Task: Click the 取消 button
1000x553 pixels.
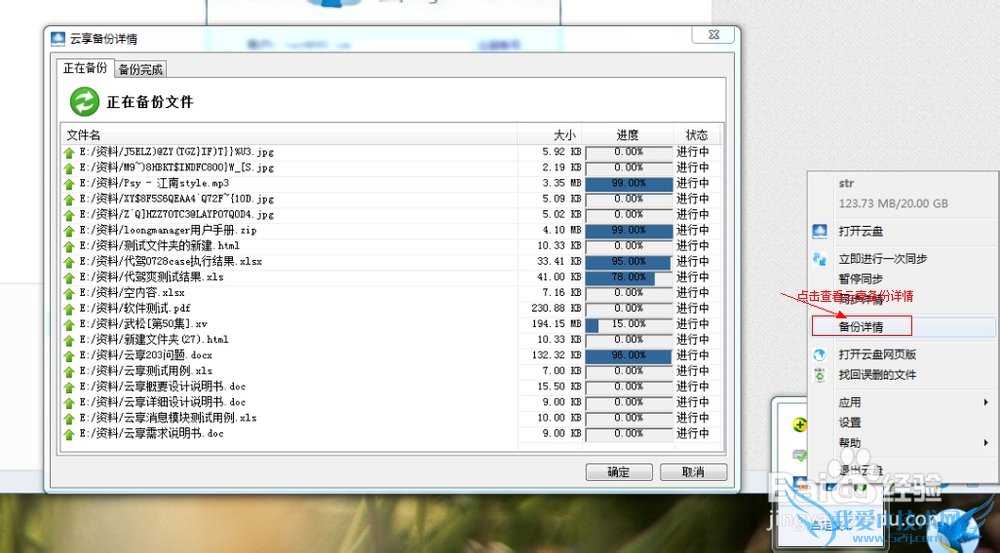Action: coord(693,472)
